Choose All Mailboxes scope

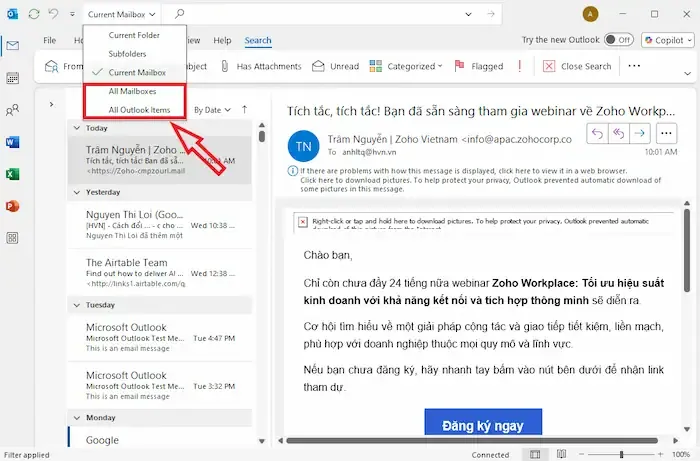tap(134, 91)
